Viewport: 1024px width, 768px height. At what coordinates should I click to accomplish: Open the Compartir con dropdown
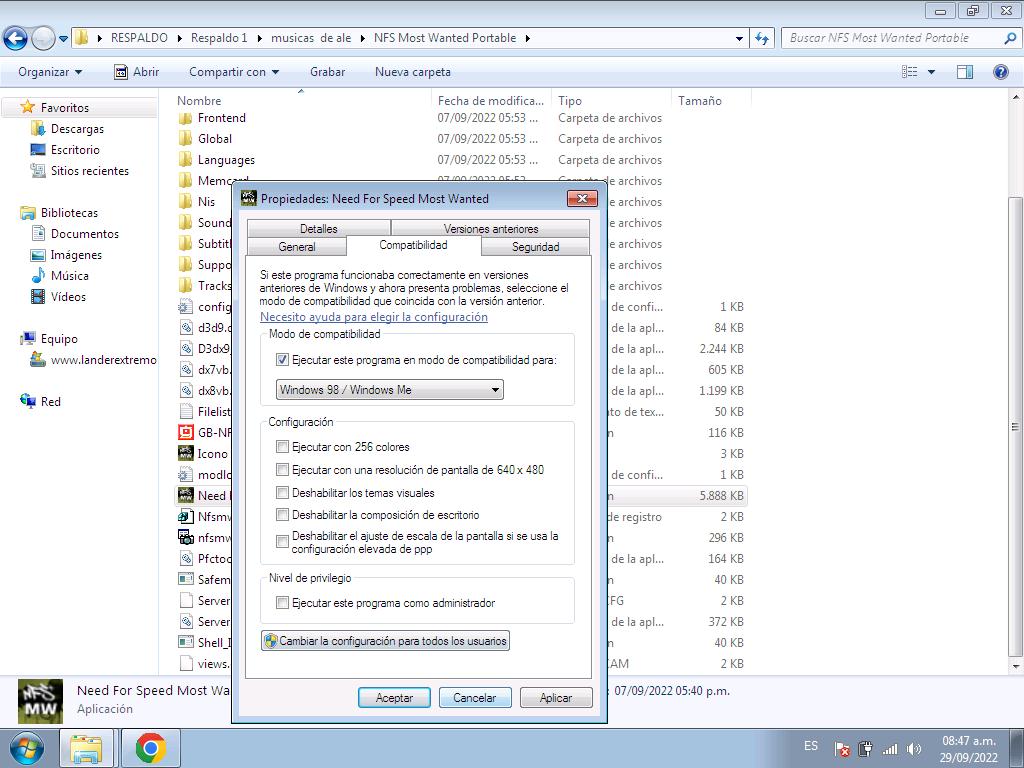tap(234, 72)
